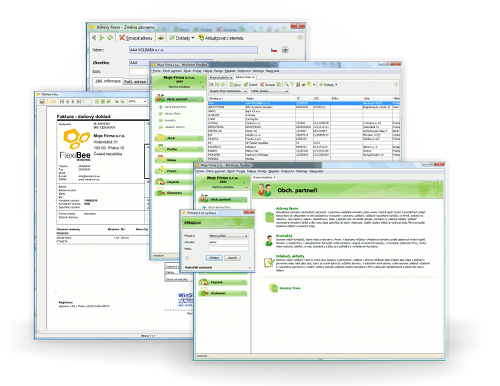The height and width of the screenshot is (386, 500).
Task: Open the Doklady dropdown in address window
Action: [182, 38]
